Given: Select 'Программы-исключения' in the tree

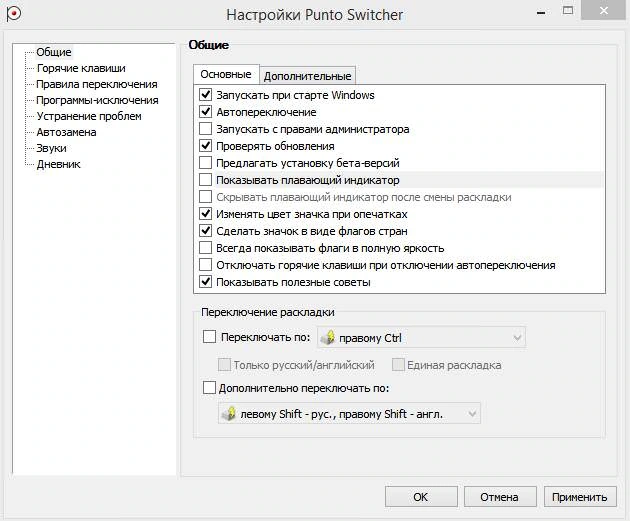Looking at the screenshot, I should pos(97,100).
